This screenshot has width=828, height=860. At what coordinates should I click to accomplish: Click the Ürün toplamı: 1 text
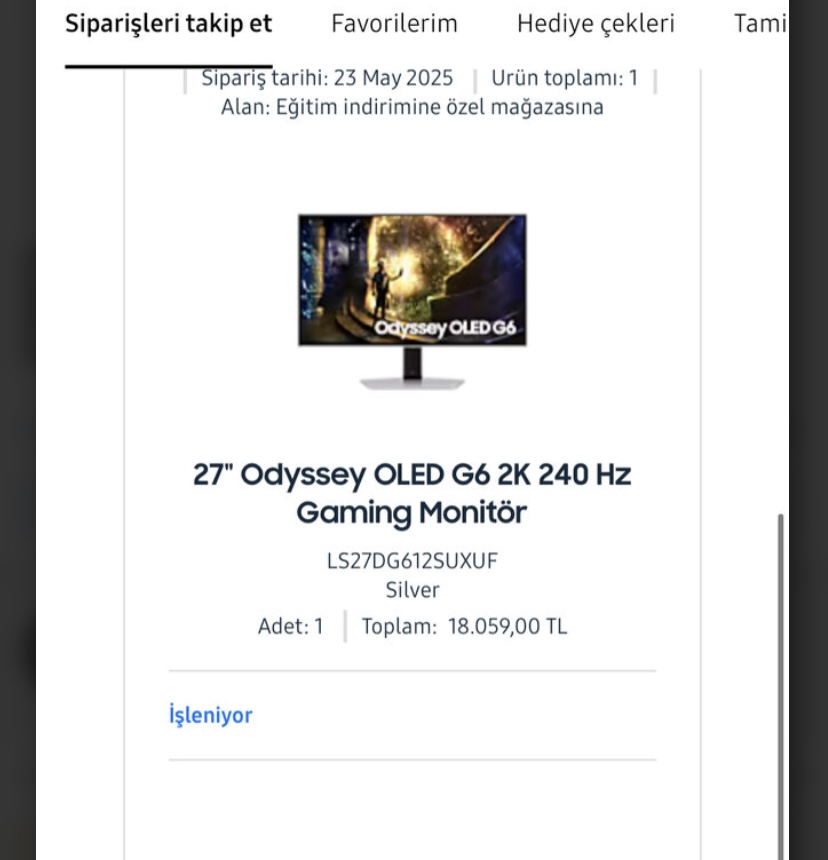pos(565,78)
